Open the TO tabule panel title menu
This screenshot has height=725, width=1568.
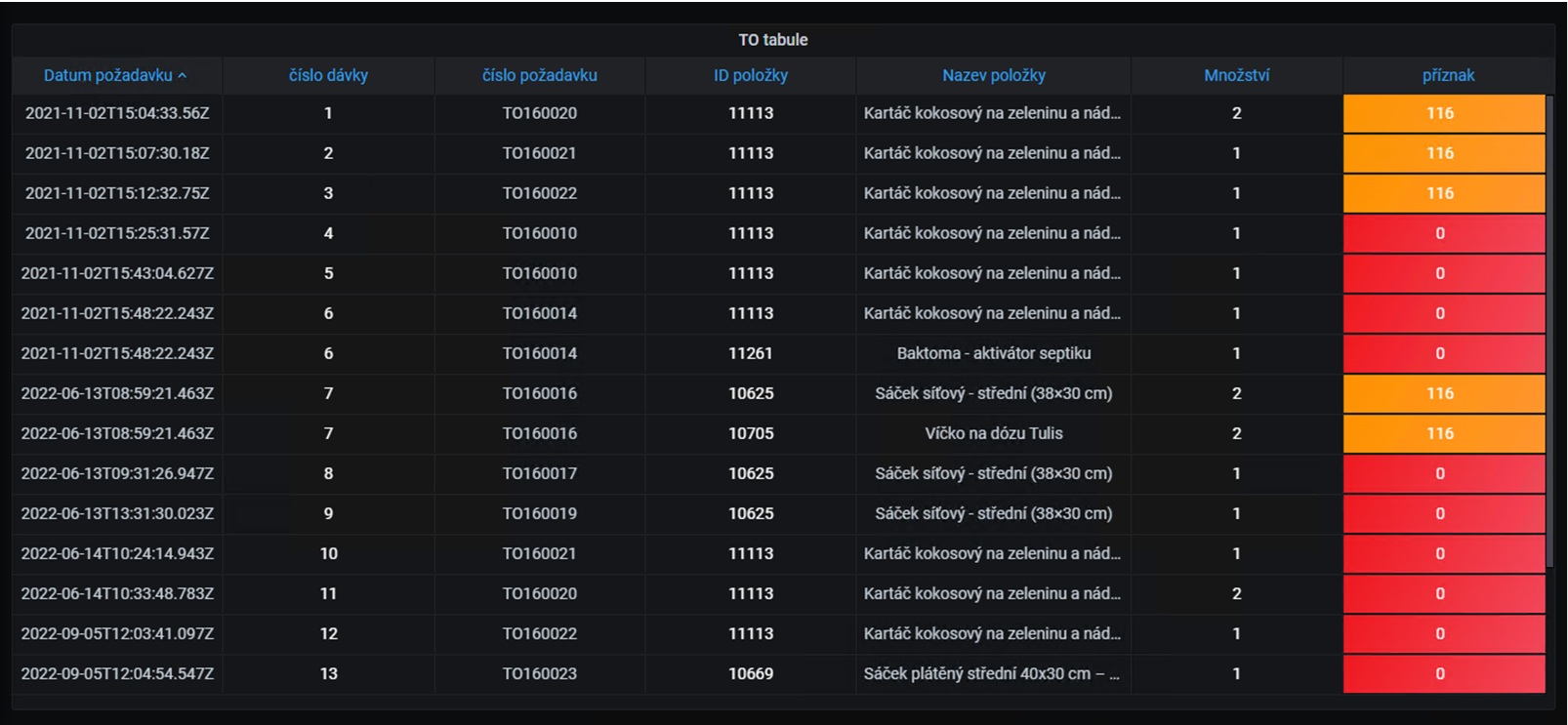point(772,40)
